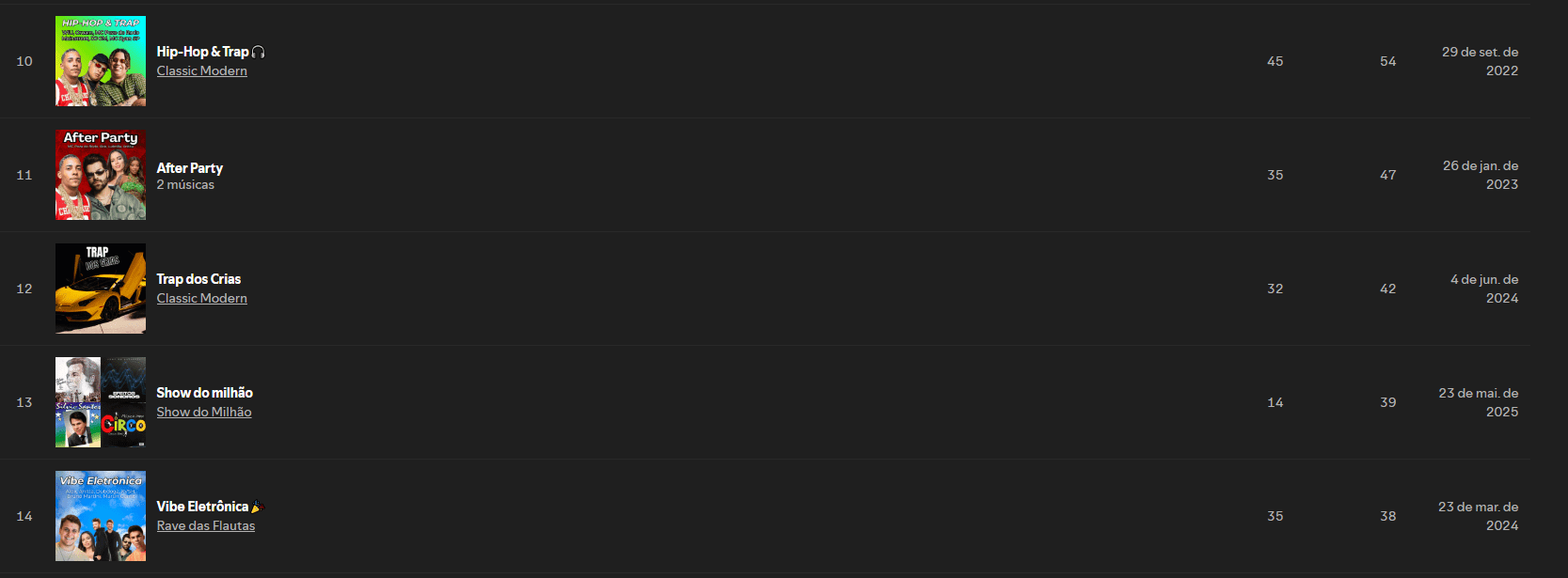Click the party emoji next to Vibe Eletrônica
Viewport: 1568px width, 578px height.
pos(257,507)
